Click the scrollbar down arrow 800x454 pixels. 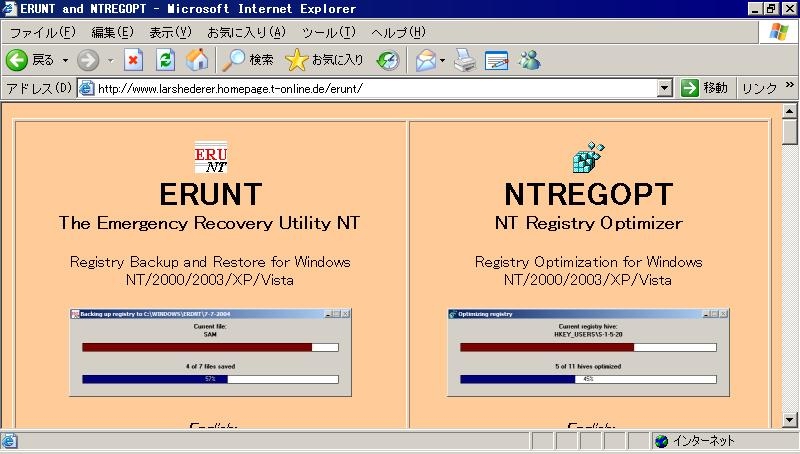point(789,420)
